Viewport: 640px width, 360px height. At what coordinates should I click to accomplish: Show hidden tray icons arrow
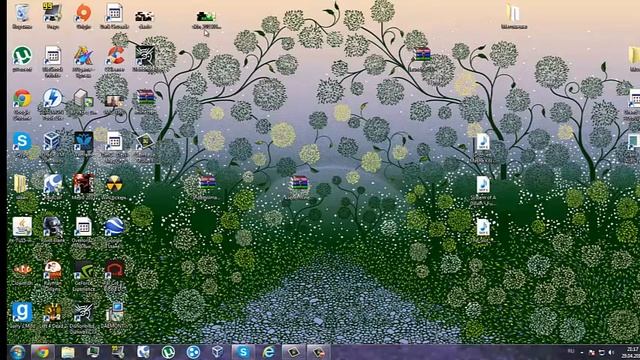(x=582, y=352)
